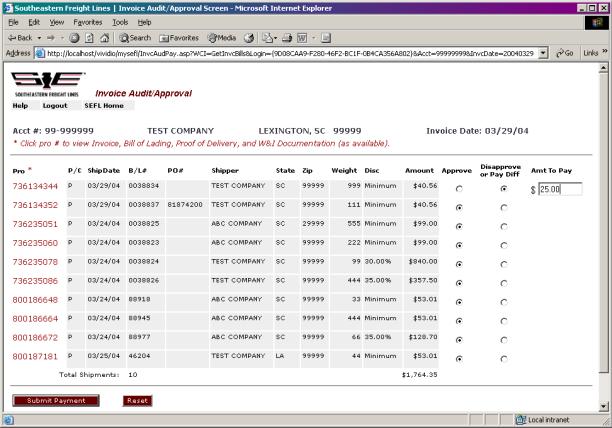Open Pro number 736235051 link
The width and height of the screenshot is (612, 428).
pyautogui.click(x=34, y=224)
